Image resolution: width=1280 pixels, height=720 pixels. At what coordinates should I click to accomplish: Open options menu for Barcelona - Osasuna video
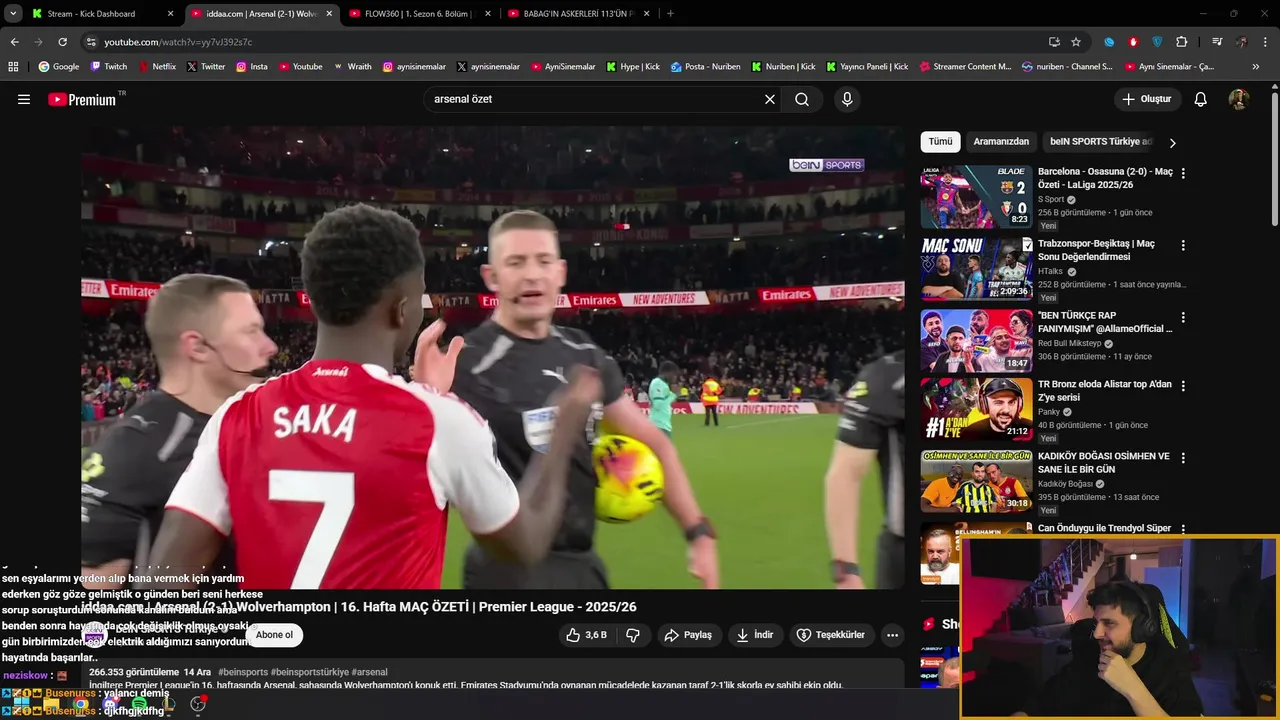(1183, 173)
